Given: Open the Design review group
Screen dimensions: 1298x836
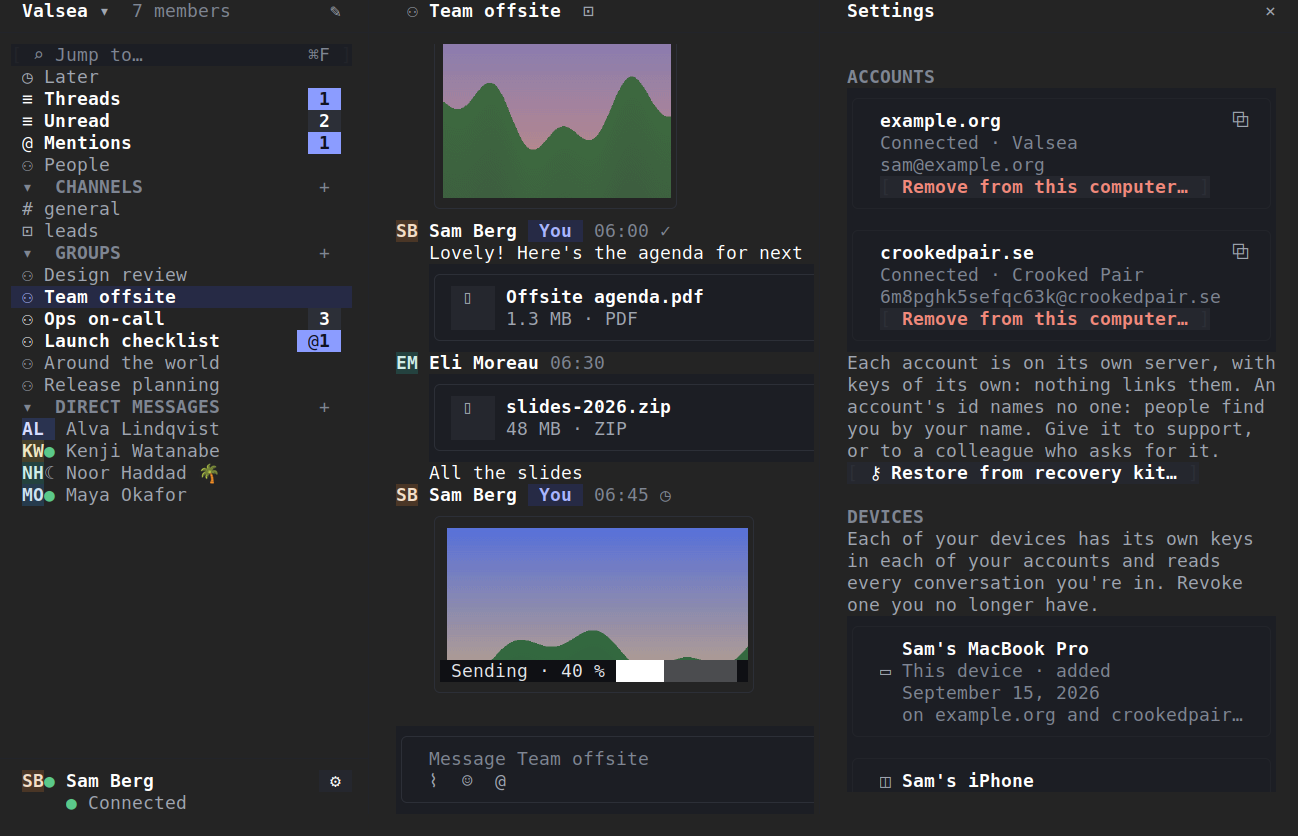Looking at the screenshot, I should (x=181, y=275).
